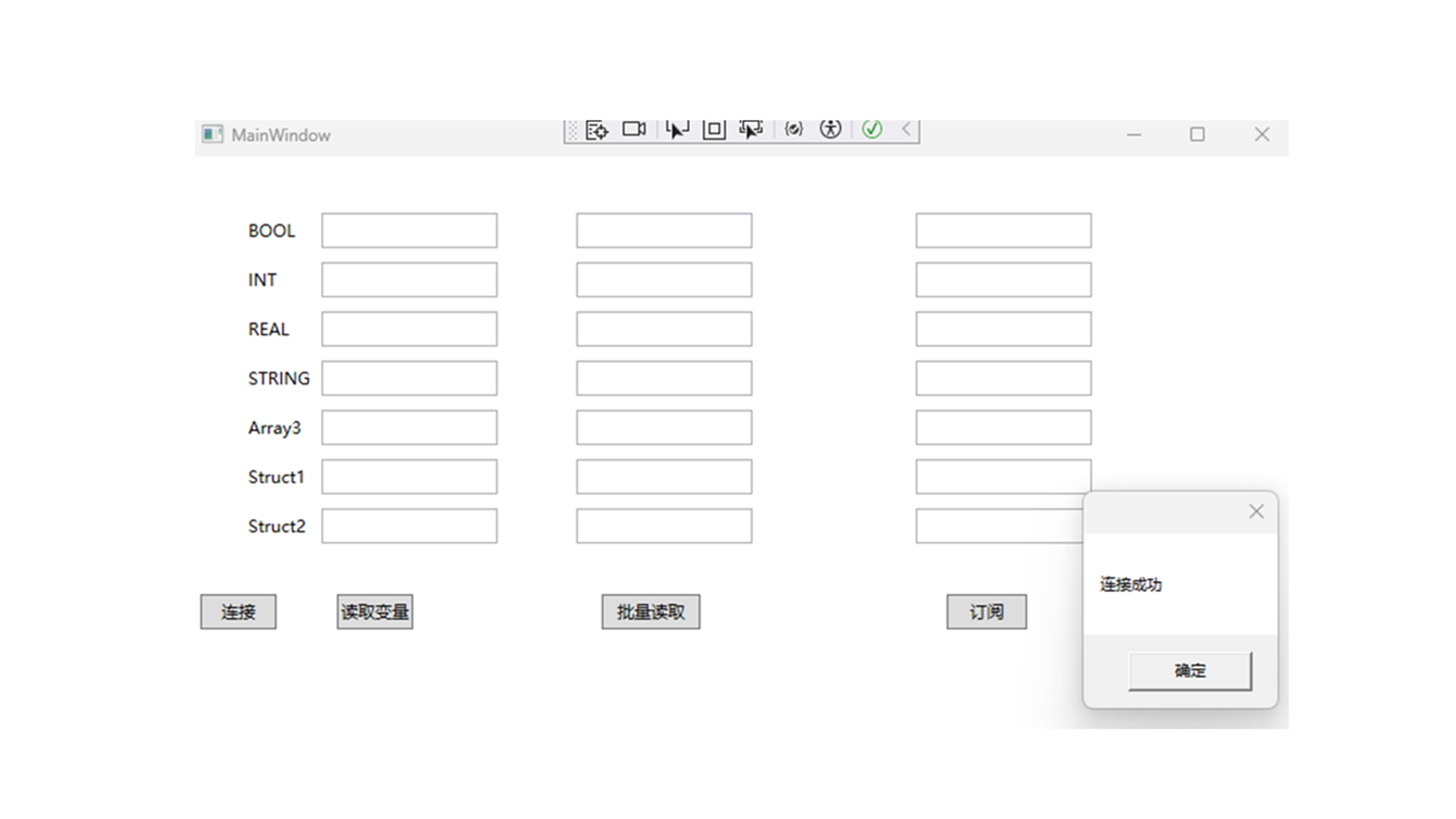1456x819 pixels.
Task: Open the accessibility checker person icon
Action: pos(830,129)
